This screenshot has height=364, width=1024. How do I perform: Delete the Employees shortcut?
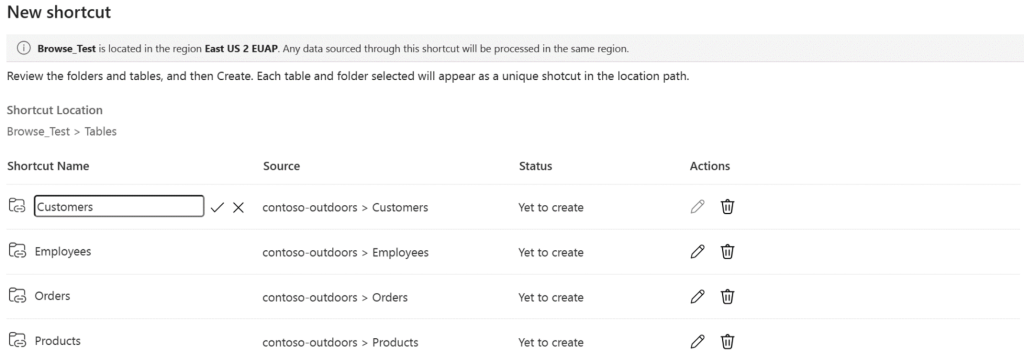click(x=728, y=252)
